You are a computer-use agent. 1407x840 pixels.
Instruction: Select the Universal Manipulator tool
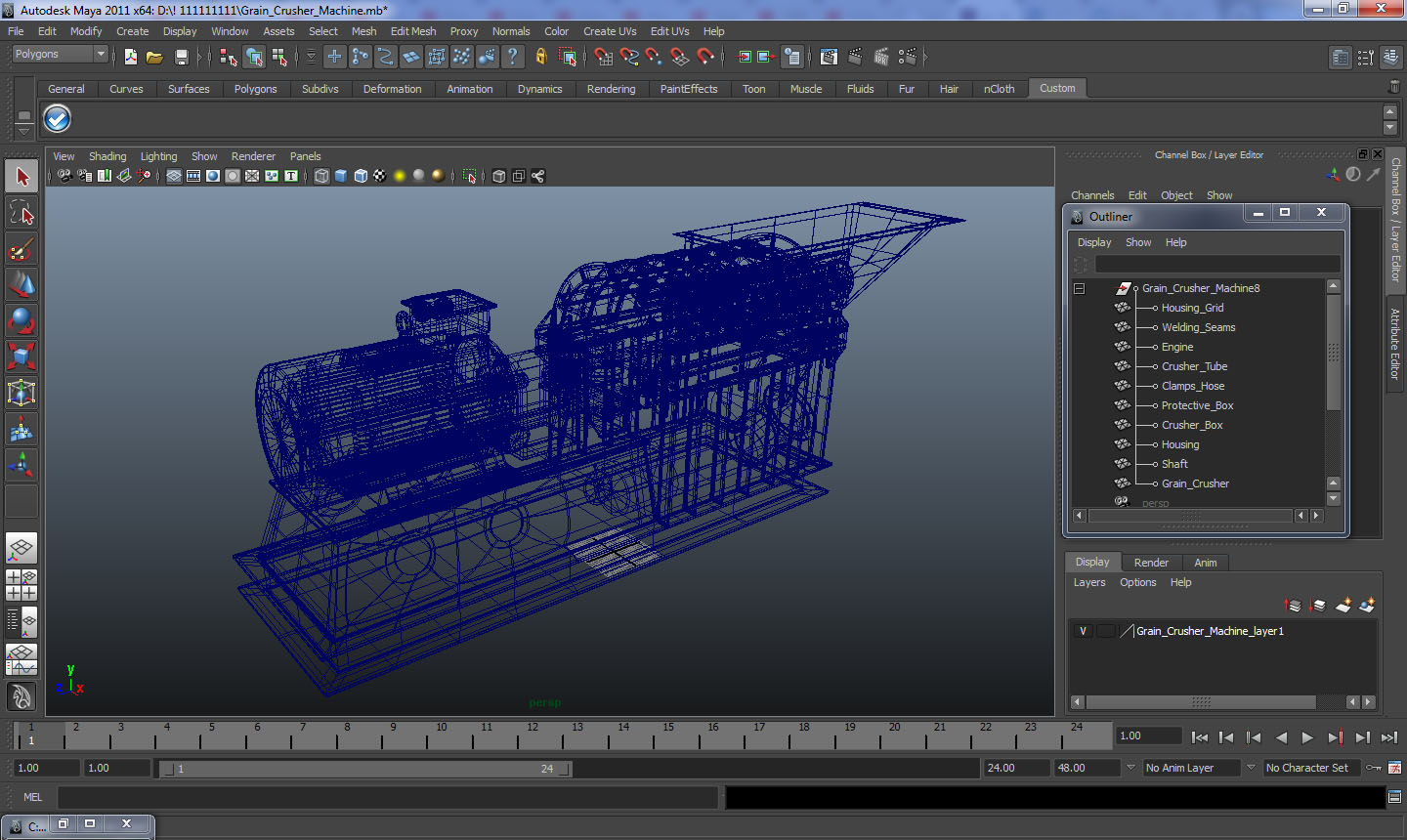(x=21, y=393)
